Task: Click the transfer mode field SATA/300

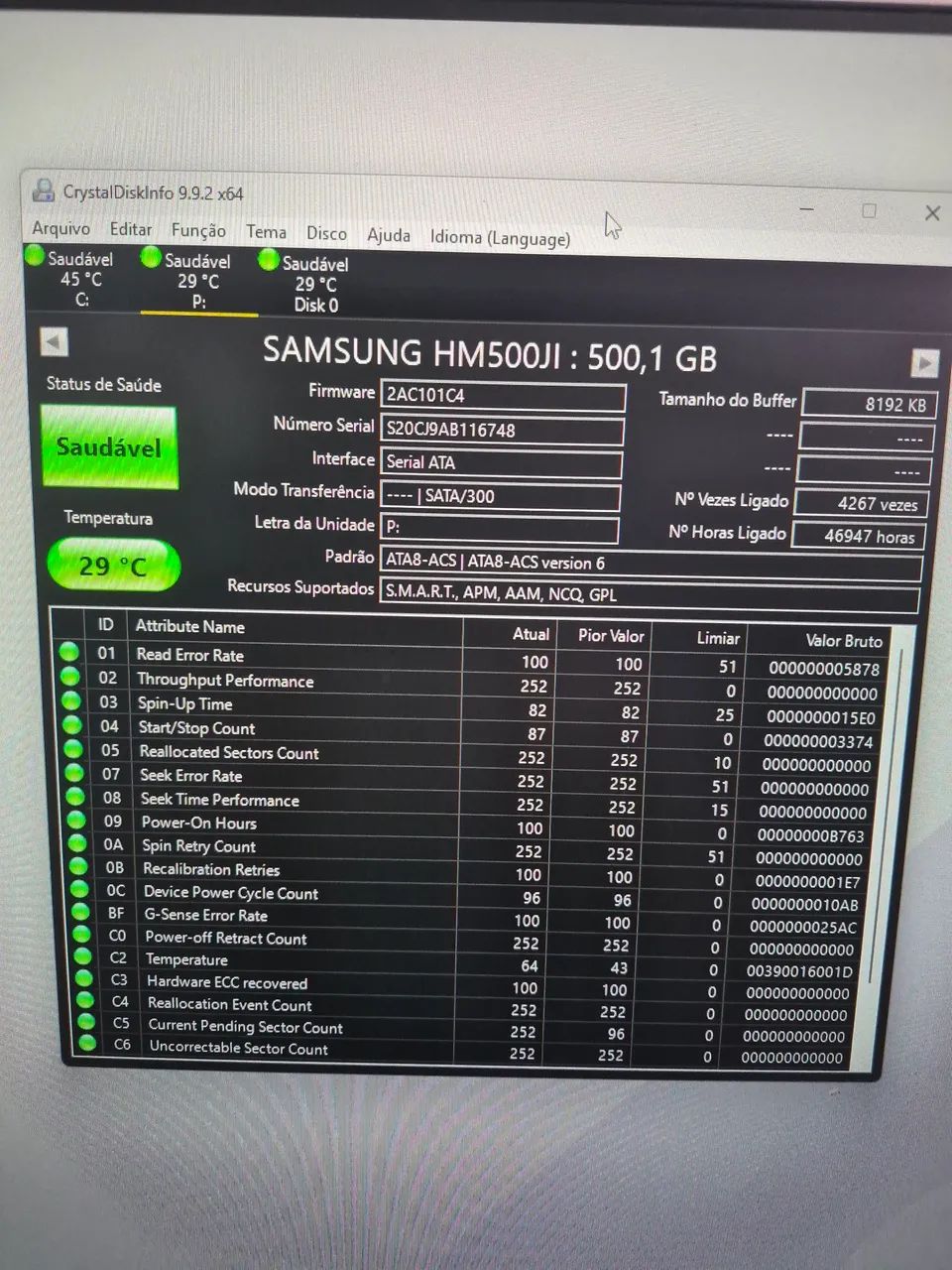Action: tap(500, 496)
